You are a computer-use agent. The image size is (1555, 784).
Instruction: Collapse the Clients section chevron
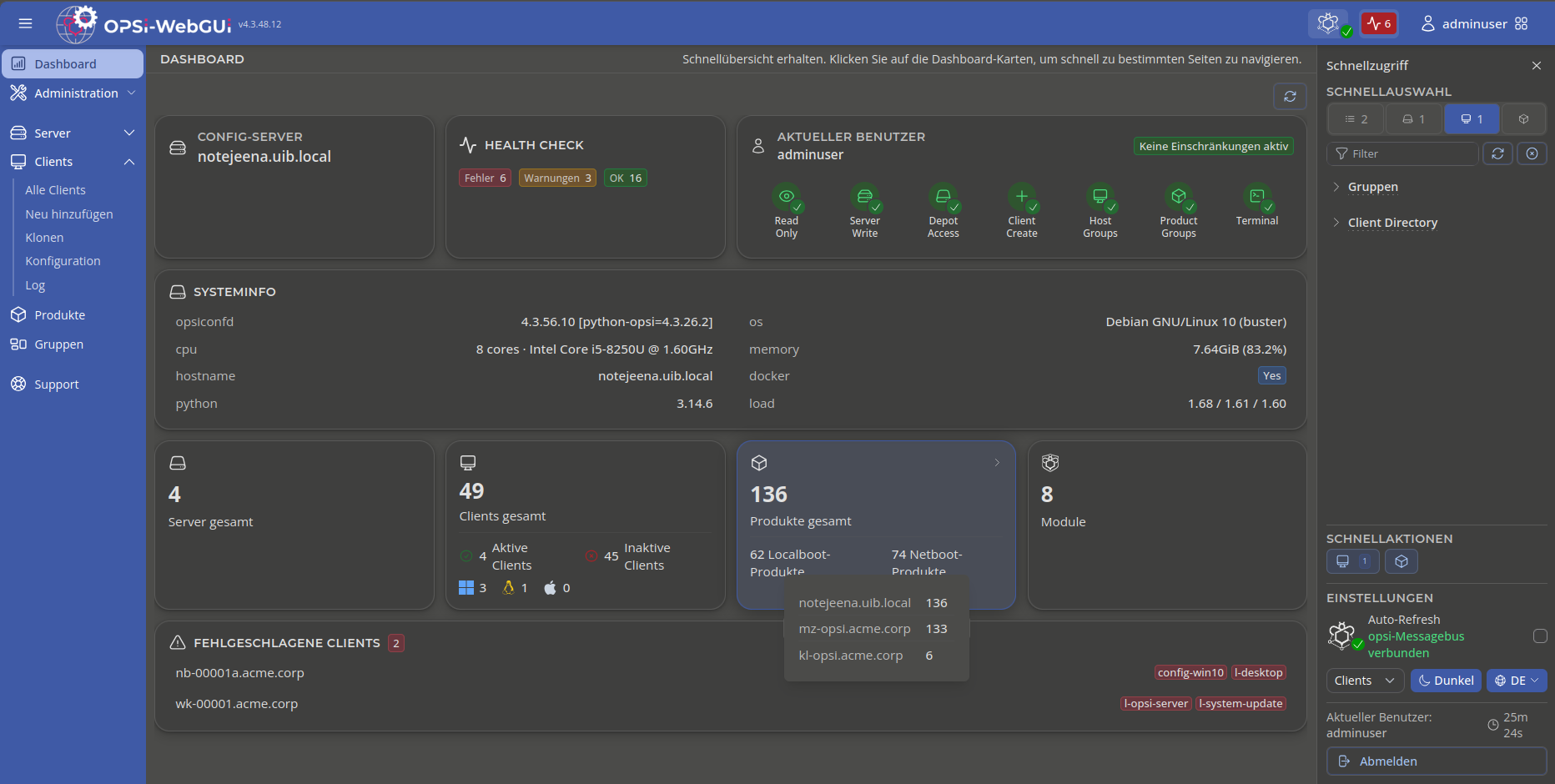129,162
